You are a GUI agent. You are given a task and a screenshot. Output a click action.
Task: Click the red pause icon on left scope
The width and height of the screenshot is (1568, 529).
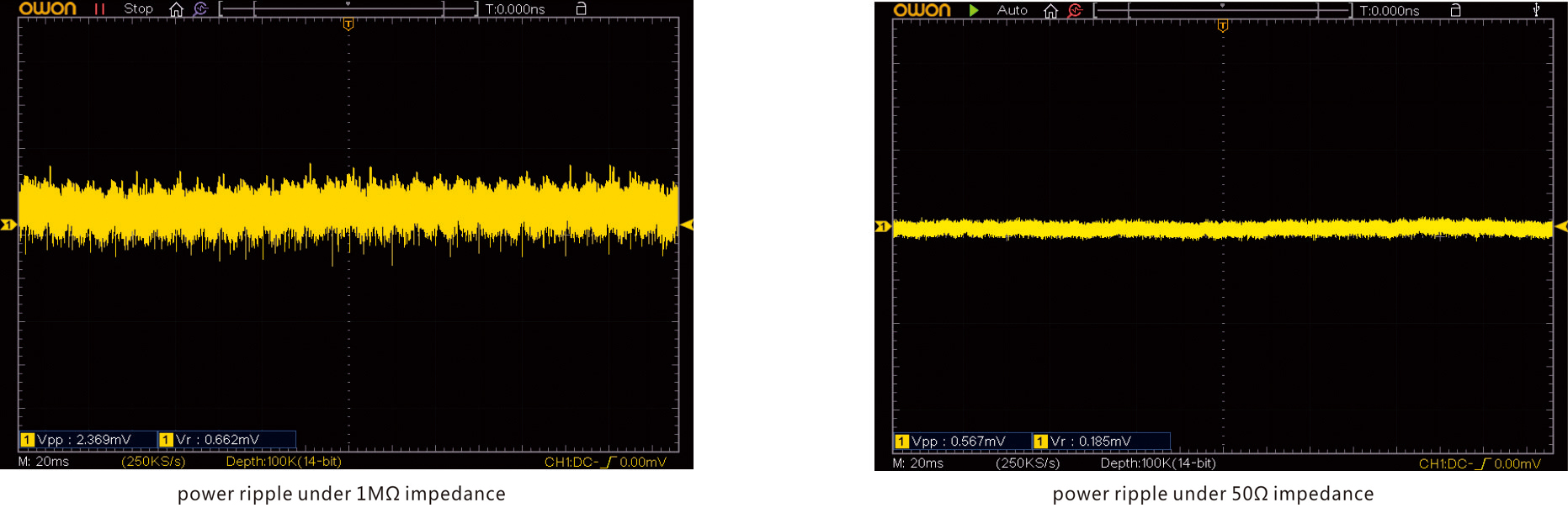[99, 9]
